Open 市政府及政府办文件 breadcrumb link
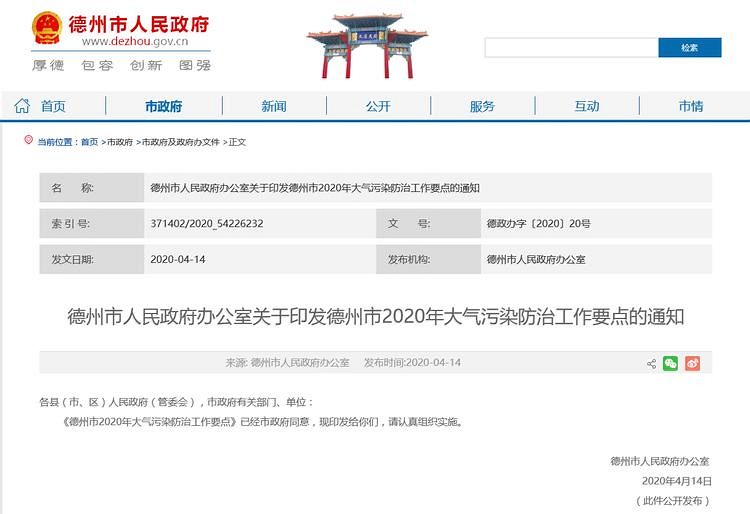750x514 pixels. pyautogui.click(x=181, y=142)
